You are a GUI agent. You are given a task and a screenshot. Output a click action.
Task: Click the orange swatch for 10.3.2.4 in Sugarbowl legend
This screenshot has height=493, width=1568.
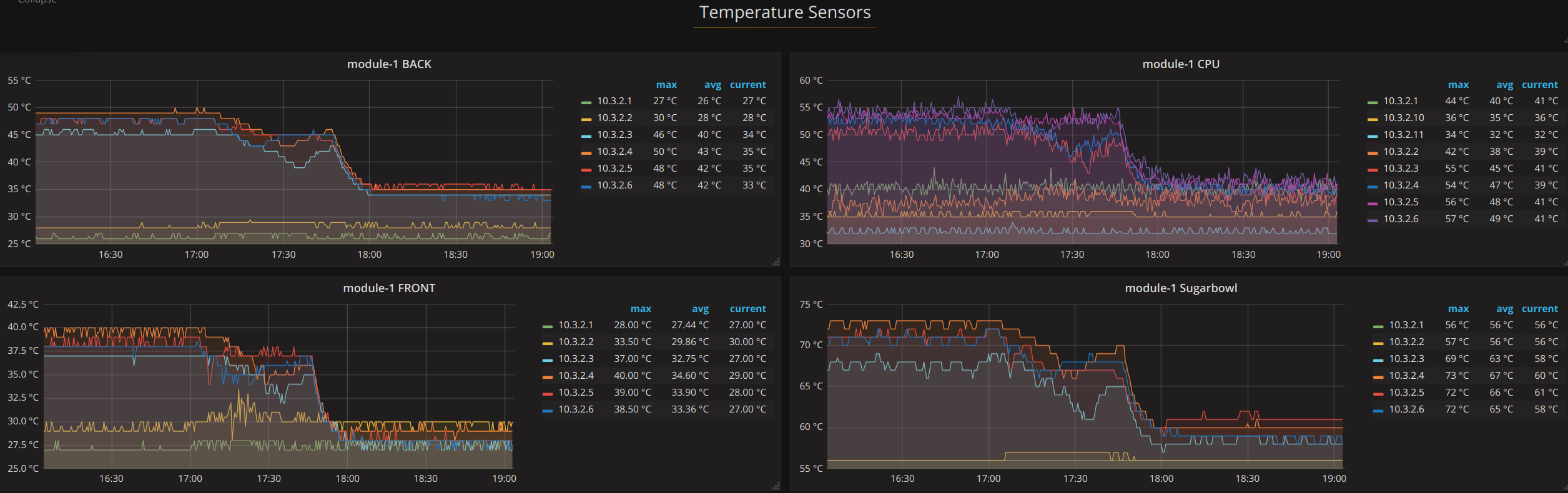point(1378,376)
